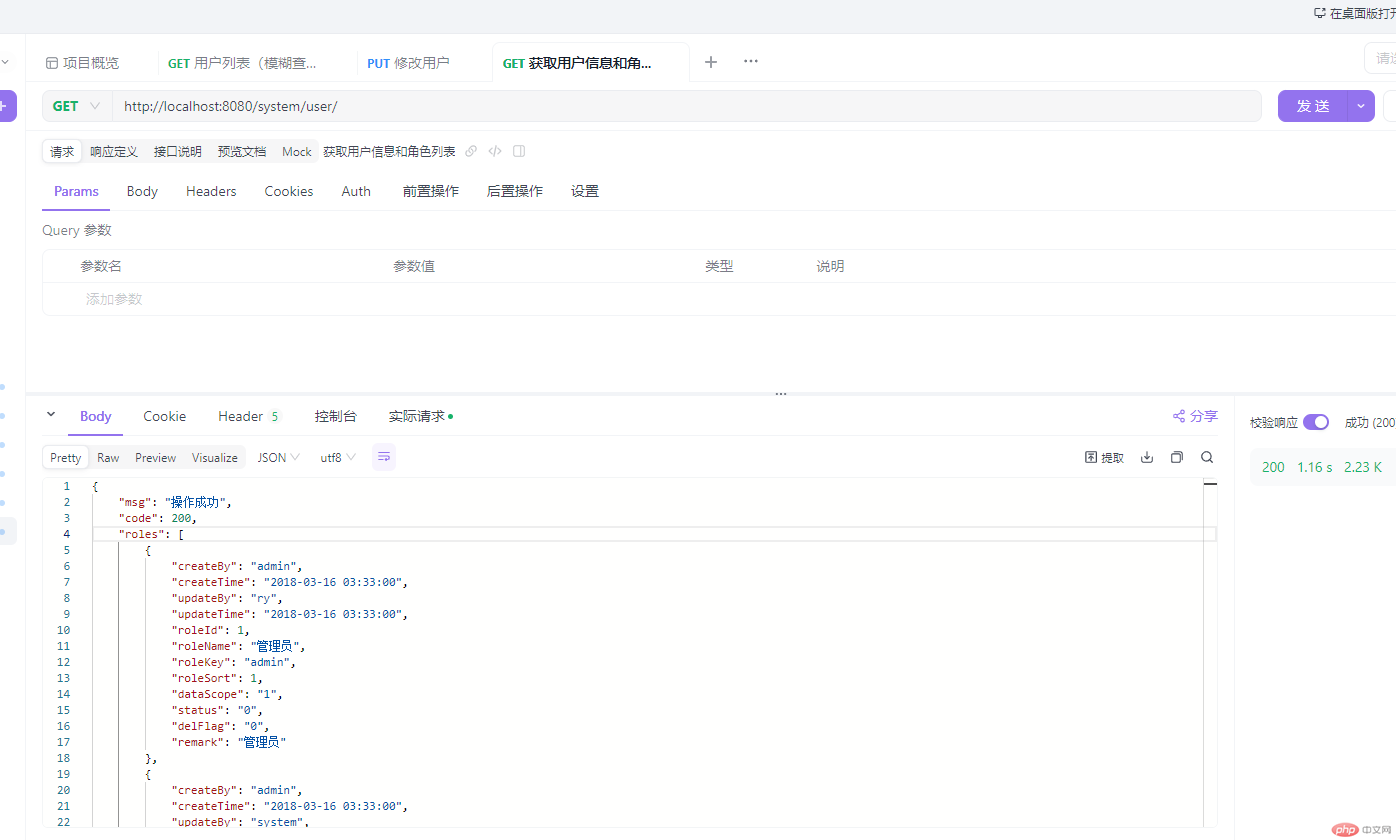Viewport: 1396px width, 840px height.
Task: Share the response via 分享
Action: (1196, 416)
